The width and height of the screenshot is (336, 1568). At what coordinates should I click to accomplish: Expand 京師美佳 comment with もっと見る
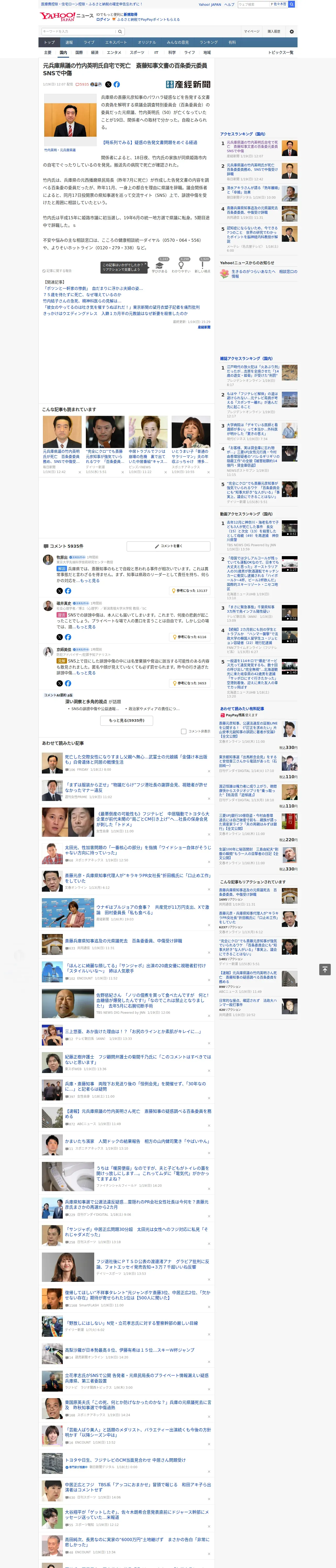pos(86,673)
